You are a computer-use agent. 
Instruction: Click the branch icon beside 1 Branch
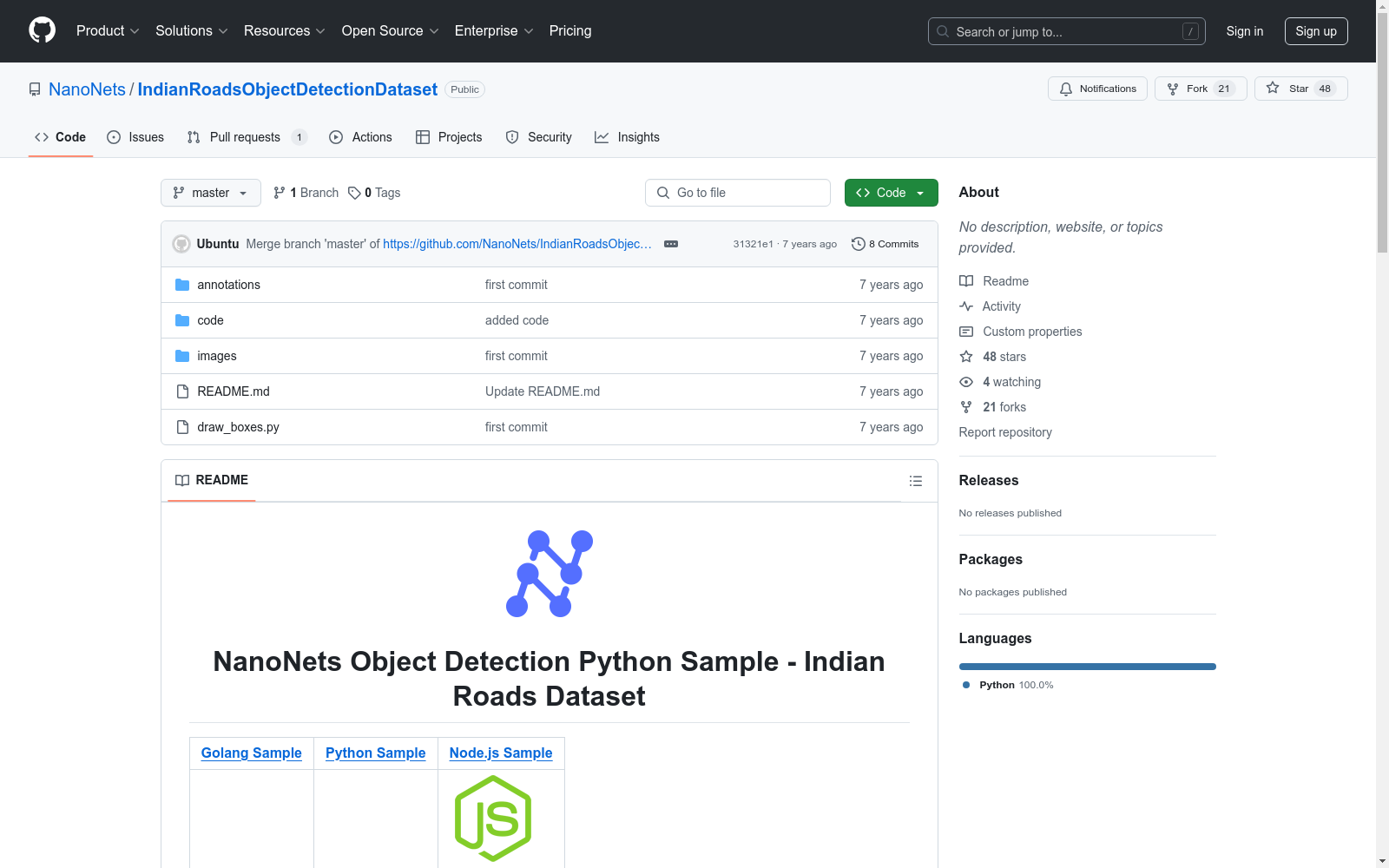(280, 193)
